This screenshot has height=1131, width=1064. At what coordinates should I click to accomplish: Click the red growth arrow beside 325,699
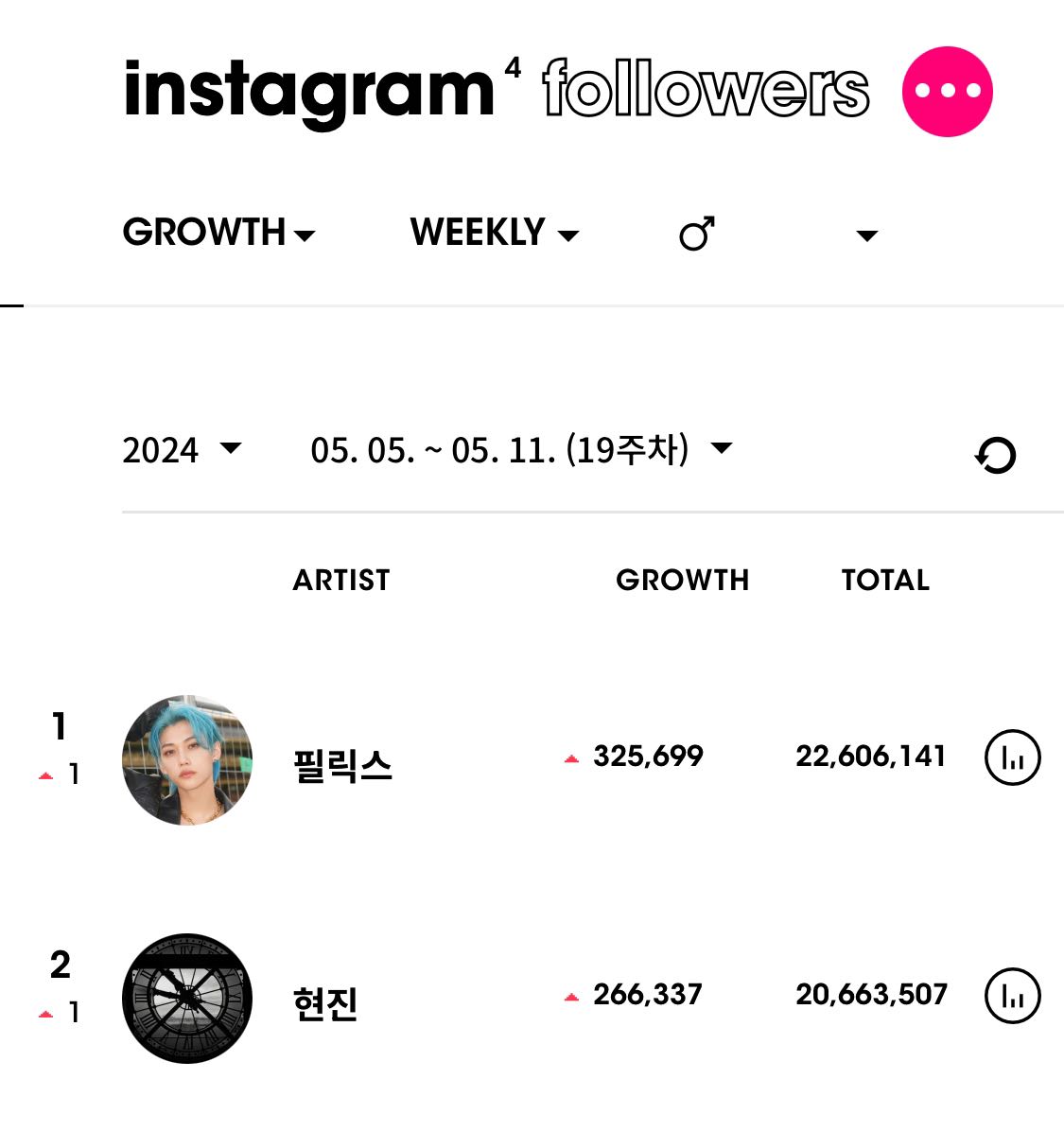pos(571,758)
